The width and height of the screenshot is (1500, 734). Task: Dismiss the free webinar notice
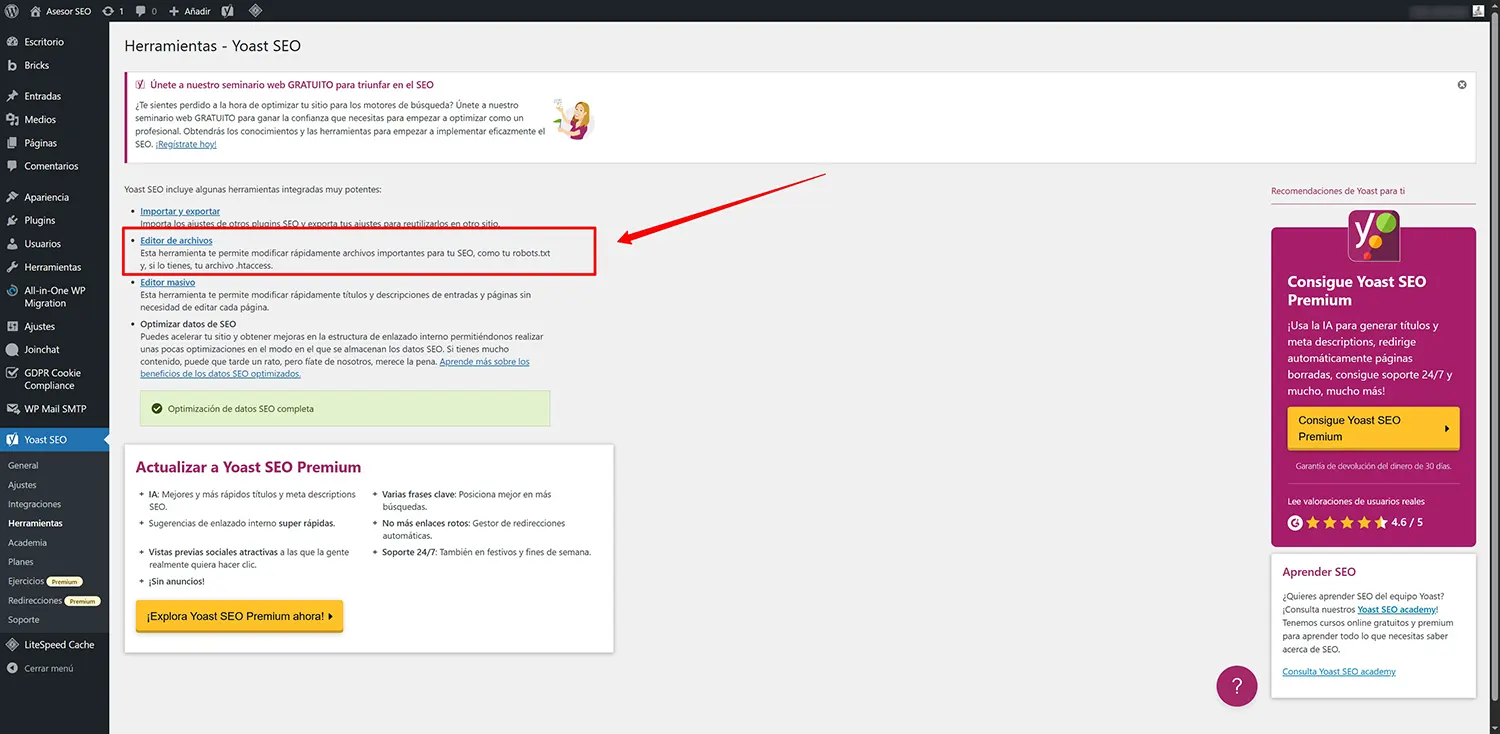[x=1461, y=85]
